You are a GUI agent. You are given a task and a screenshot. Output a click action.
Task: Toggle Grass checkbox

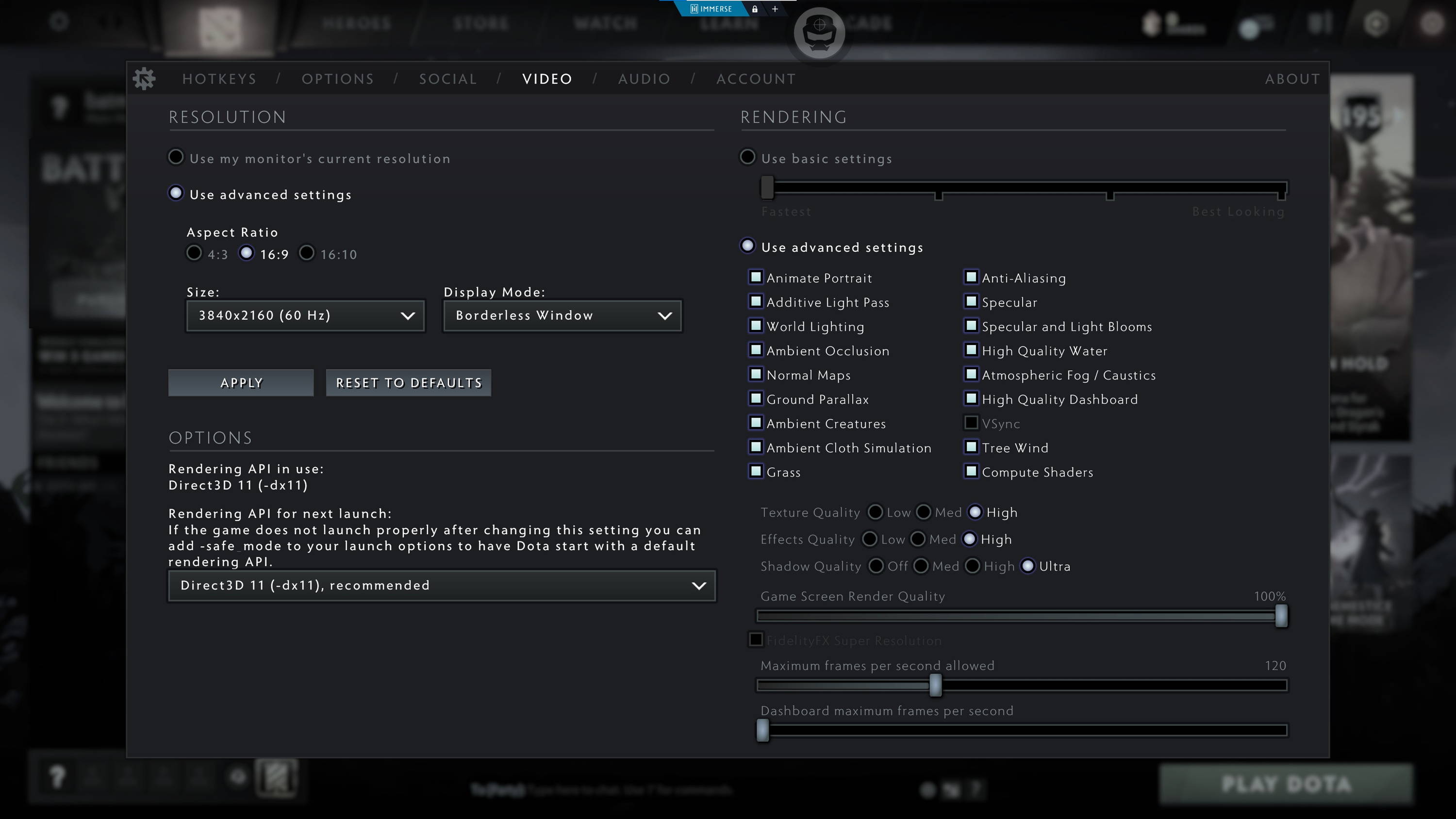[756, 472]
